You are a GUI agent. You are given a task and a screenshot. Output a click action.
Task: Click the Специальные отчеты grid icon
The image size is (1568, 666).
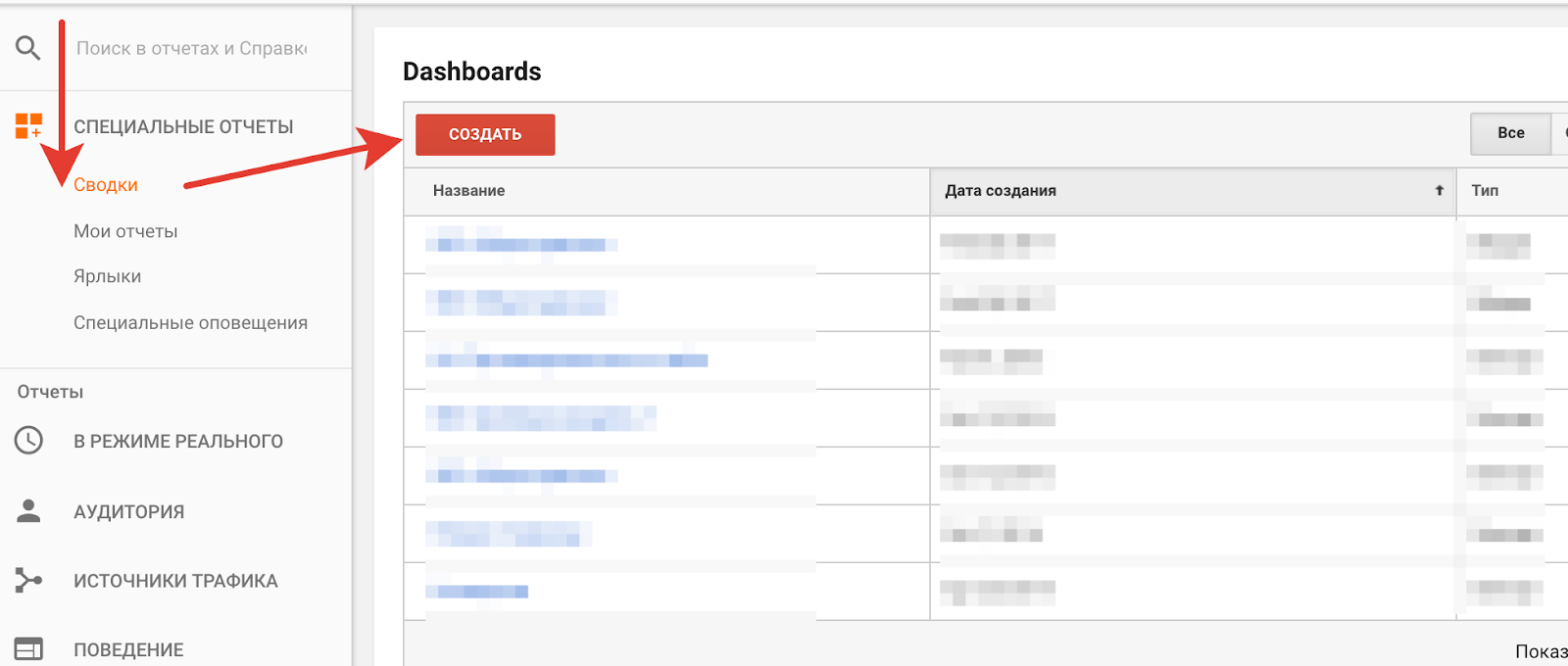click(27, 125)
